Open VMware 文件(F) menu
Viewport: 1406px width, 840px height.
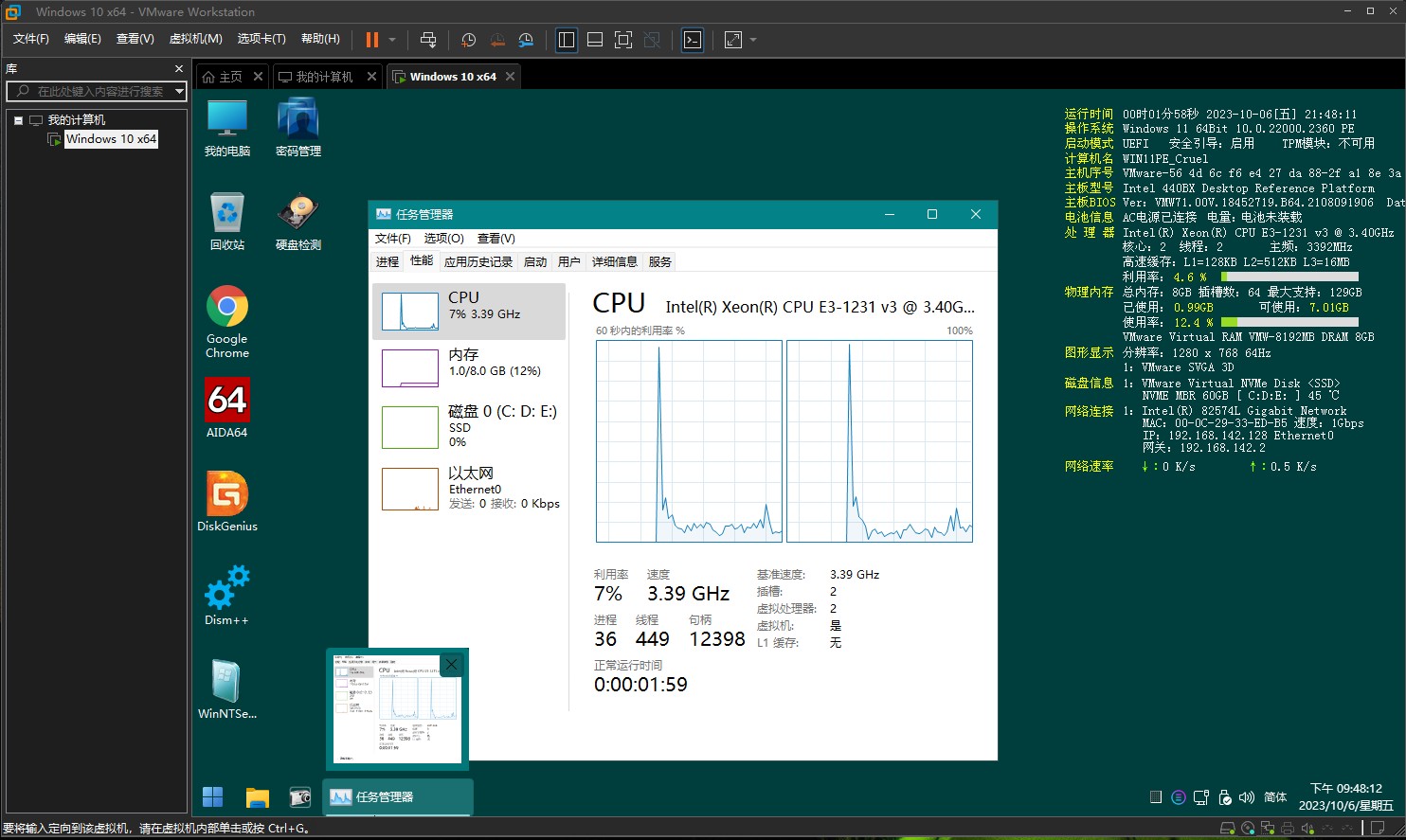pos(30,39)
